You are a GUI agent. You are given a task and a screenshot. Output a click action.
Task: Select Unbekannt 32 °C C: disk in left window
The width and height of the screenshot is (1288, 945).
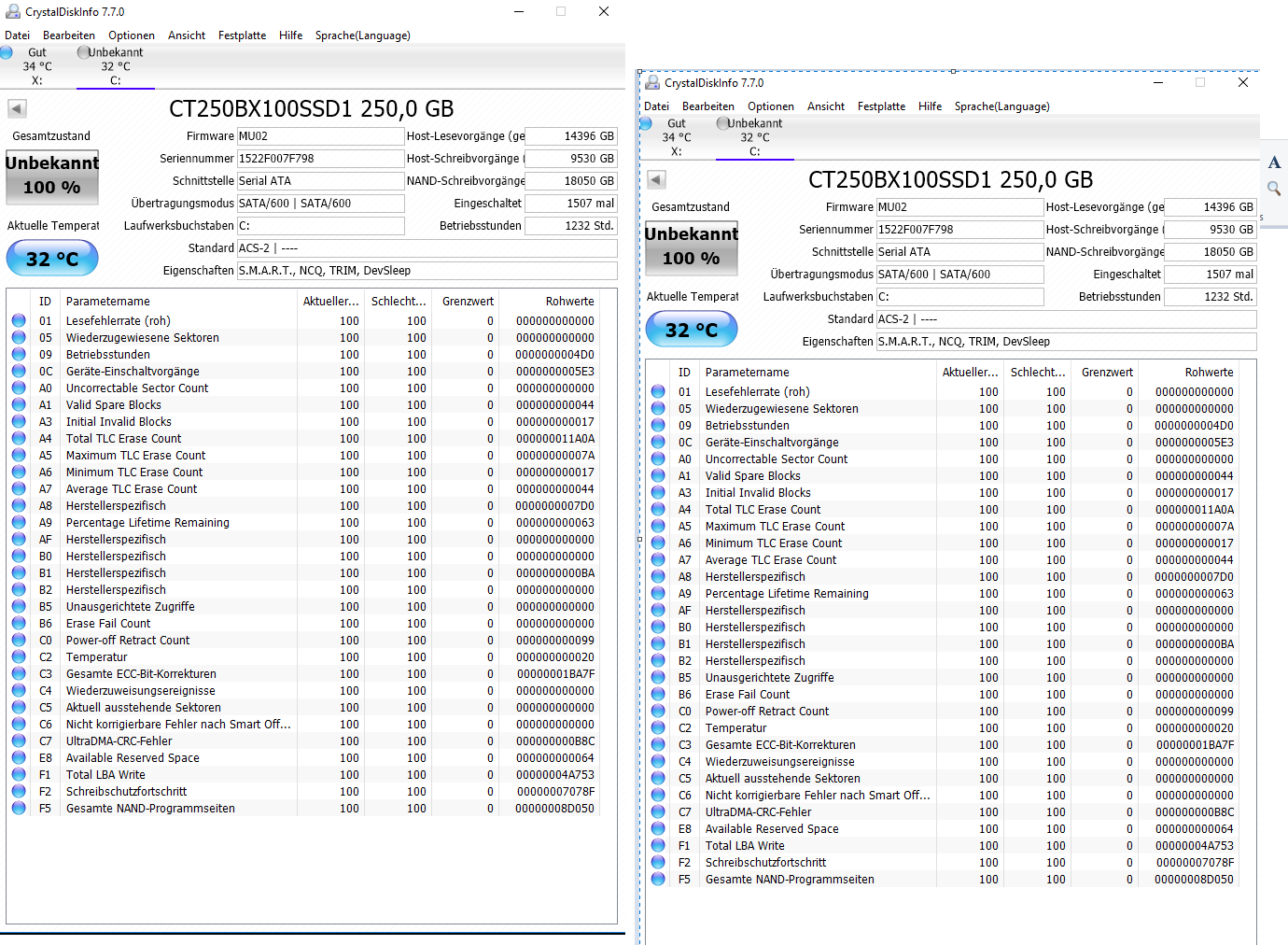(115, 66)
